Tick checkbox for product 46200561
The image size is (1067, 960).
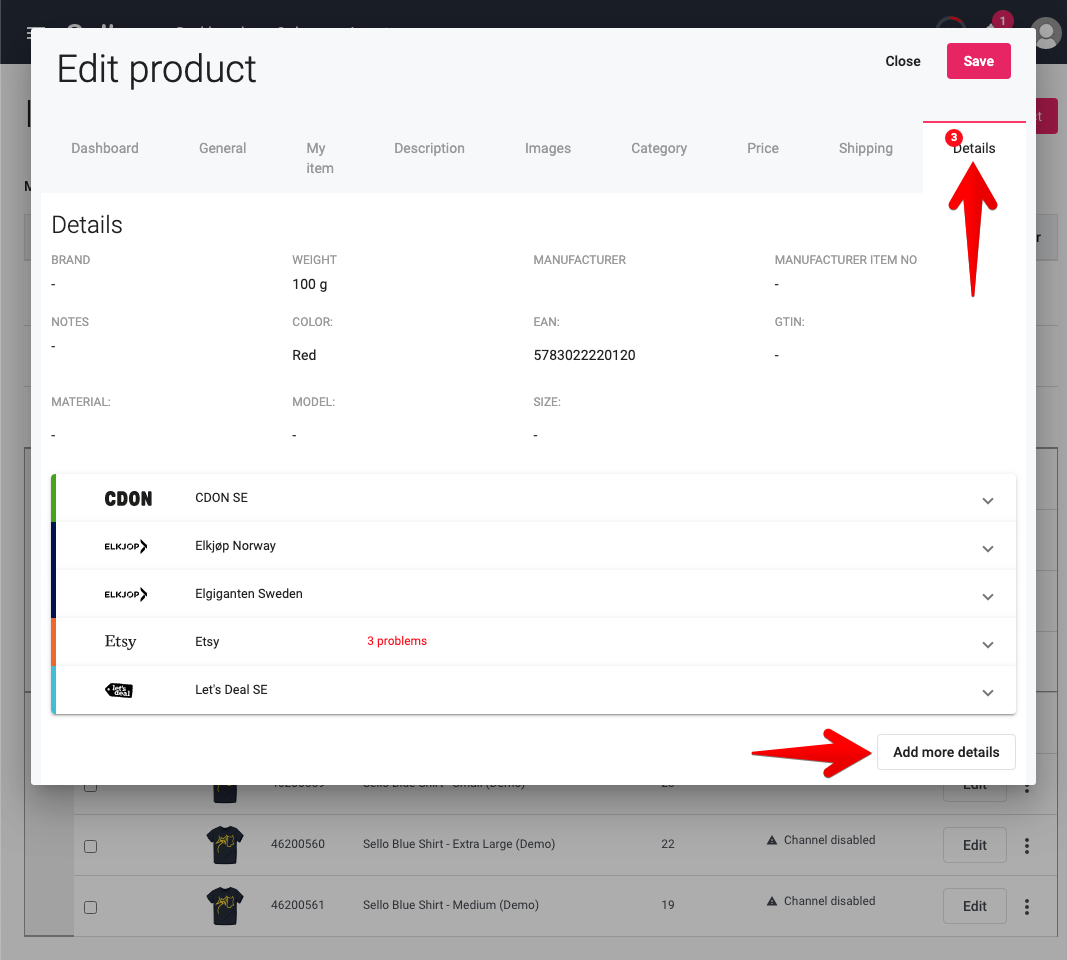91,908
